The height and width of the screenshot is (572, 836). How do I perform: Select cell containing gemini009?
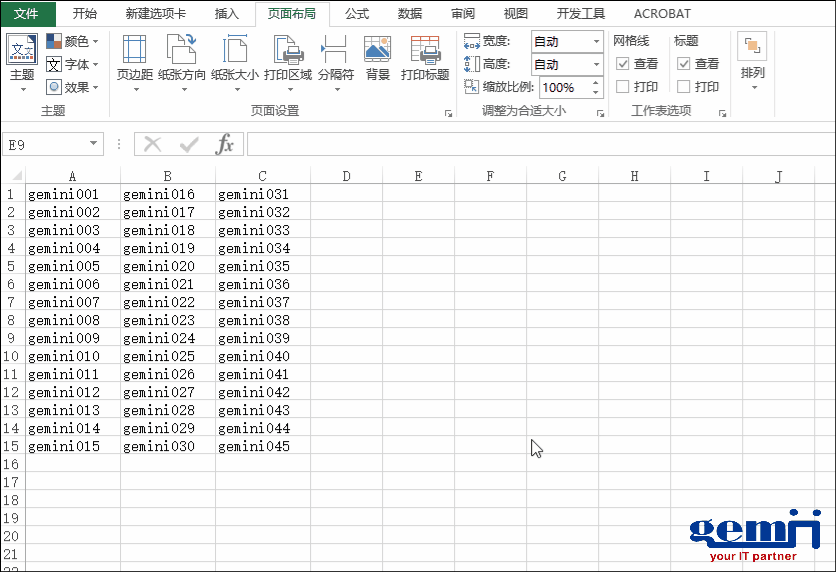pos(73,338)
